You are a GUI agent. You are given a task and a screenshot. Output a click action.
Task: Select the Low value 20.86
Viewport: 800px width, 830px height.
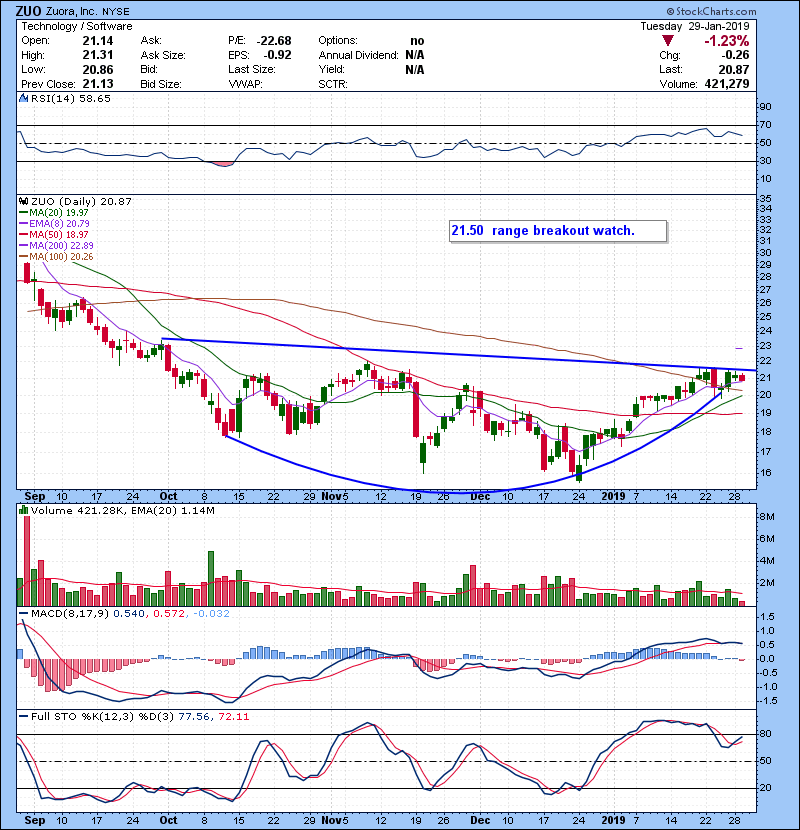(x=98, y=69)
